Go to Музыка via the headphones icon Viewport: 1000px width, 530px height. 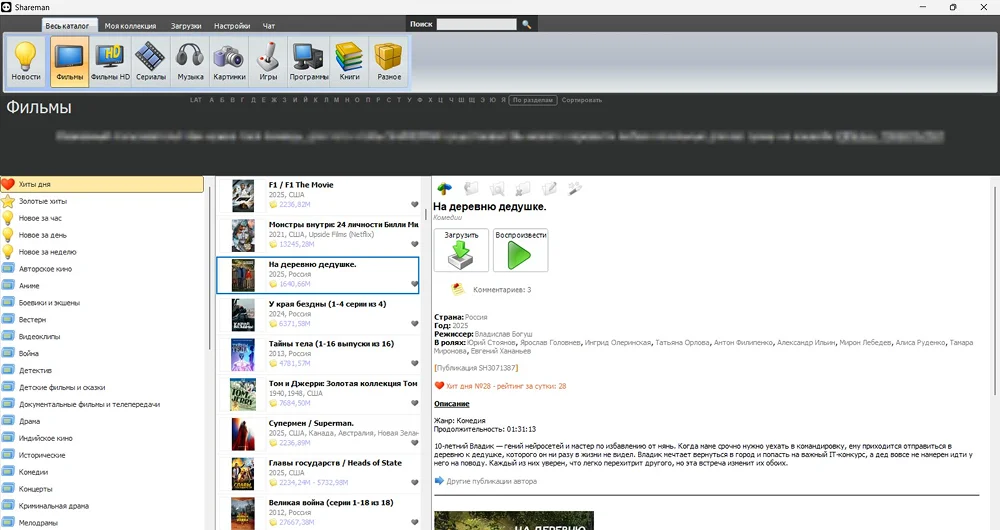[x=190, y=61]
